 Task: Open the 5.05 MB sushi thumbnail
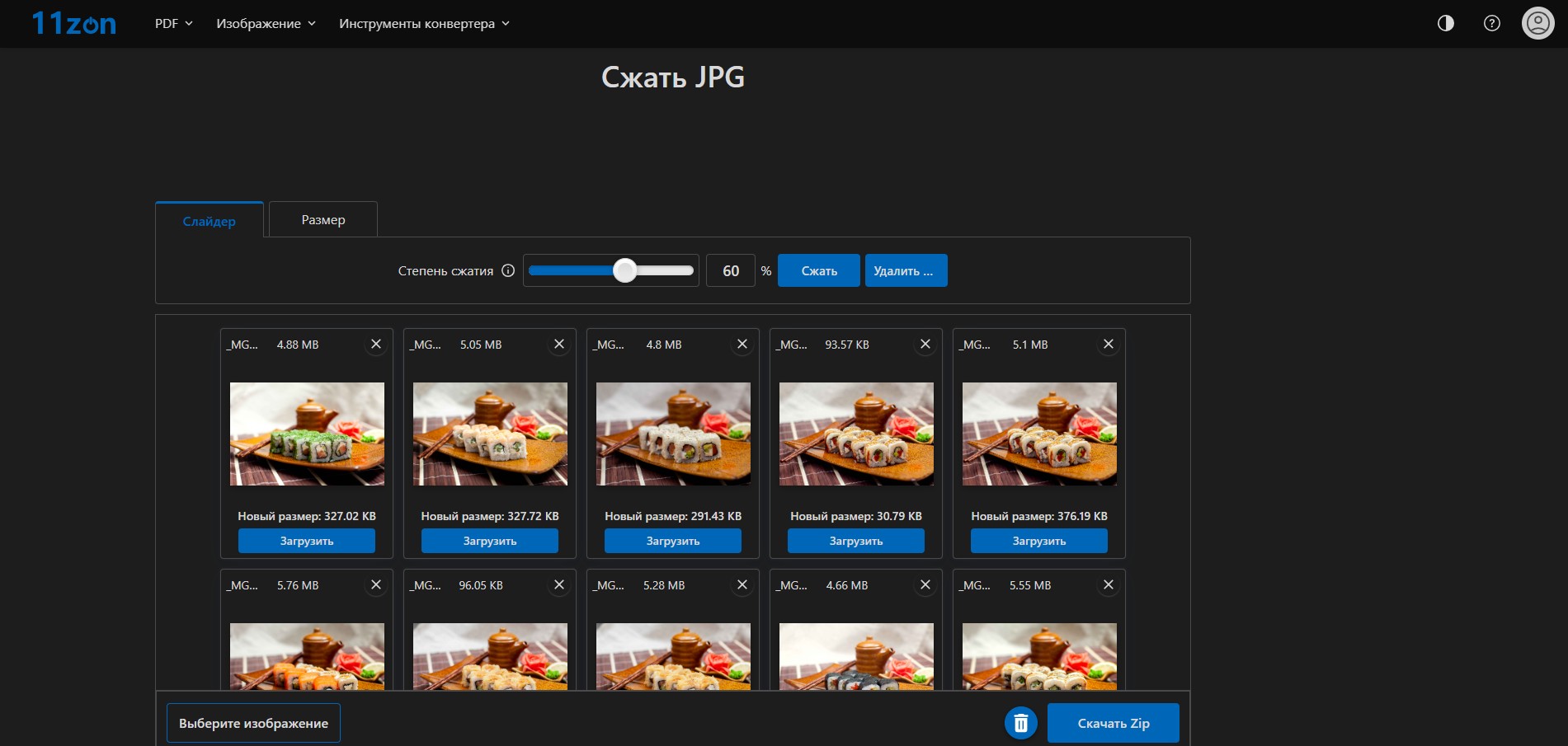(x=490, y=434)
